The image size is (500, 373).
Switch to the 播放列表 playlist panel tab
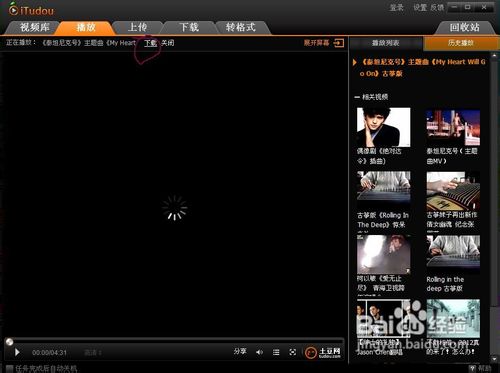coord(385,43)
